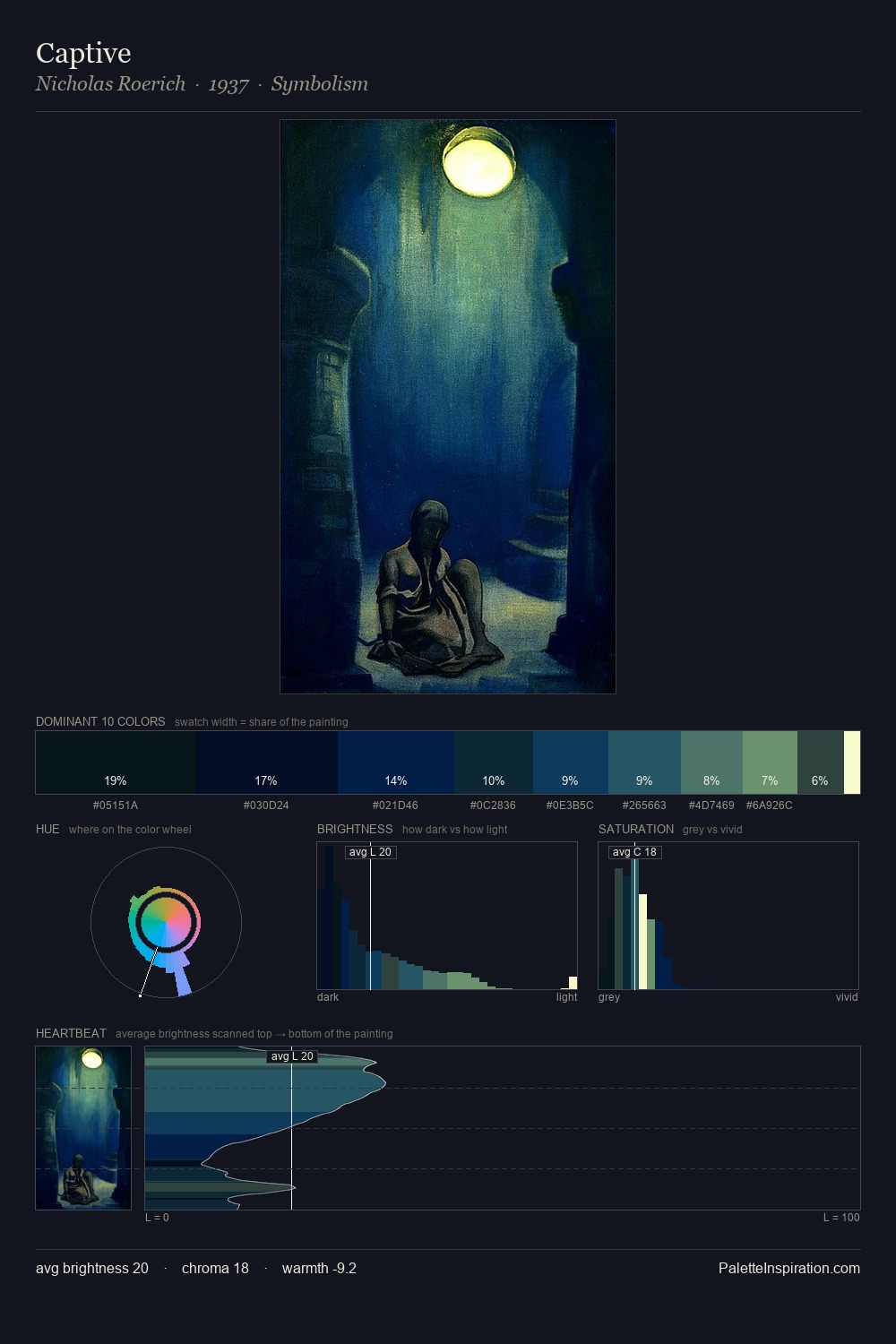Screen dimensions: 896x1344
Task: Select the 9% swatch above #0E3B5C
Action: click(571, 762)
